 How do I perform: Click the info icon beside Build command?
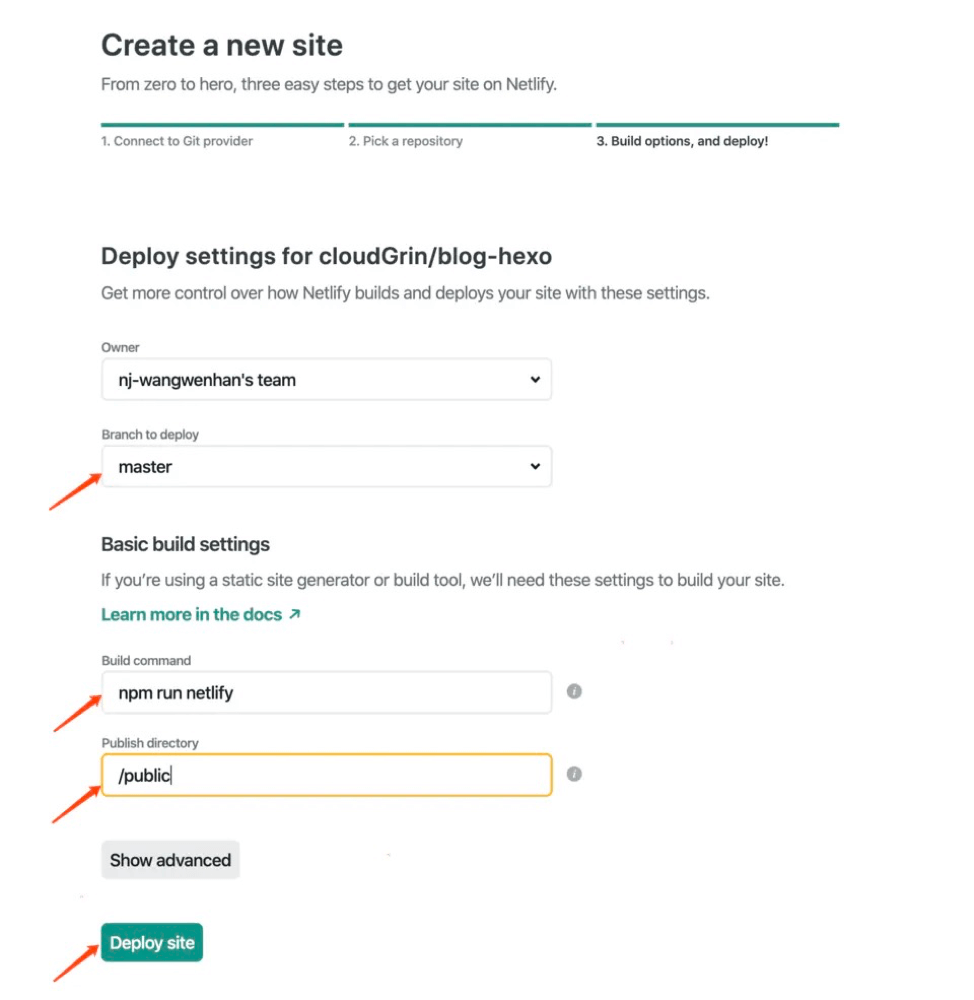tap(574, 691)
